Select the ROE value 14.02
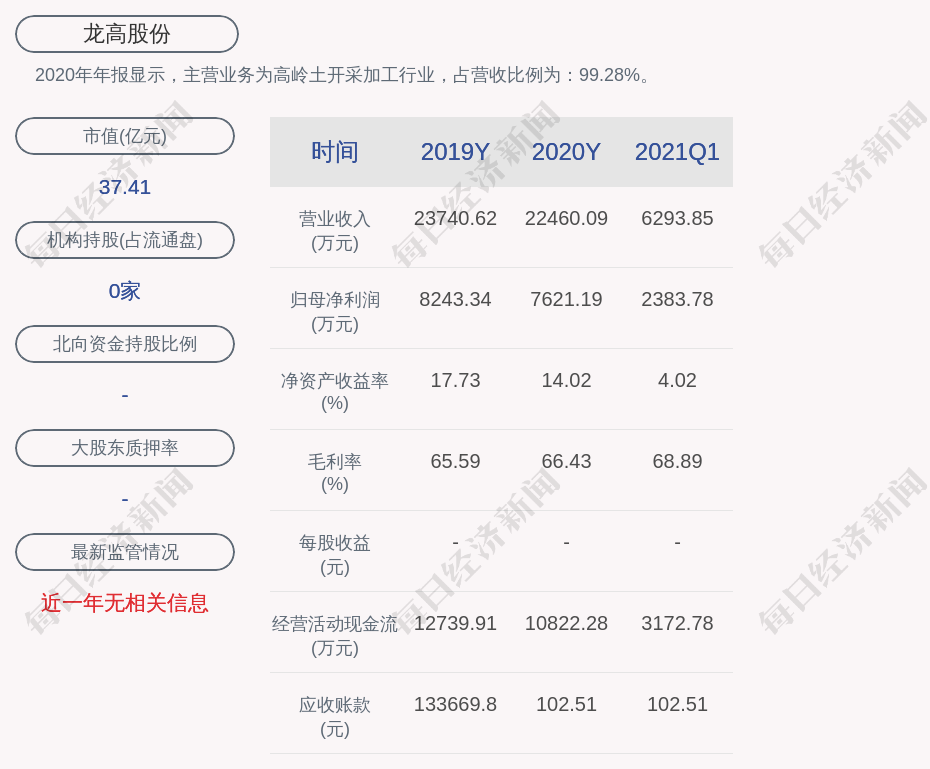The width and height of the screenshot is (930, 769). pos(566,380)
